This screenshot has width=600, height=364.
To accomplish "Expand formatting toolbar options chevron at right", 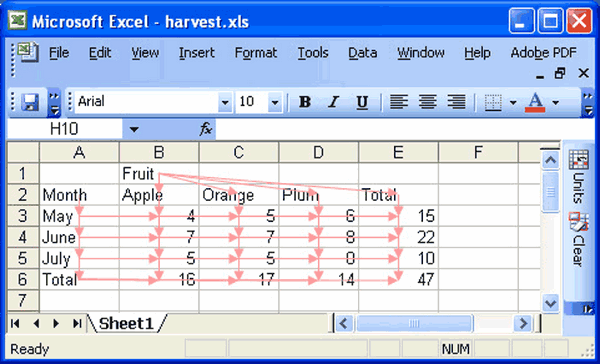I will click(x=587, y=103).
